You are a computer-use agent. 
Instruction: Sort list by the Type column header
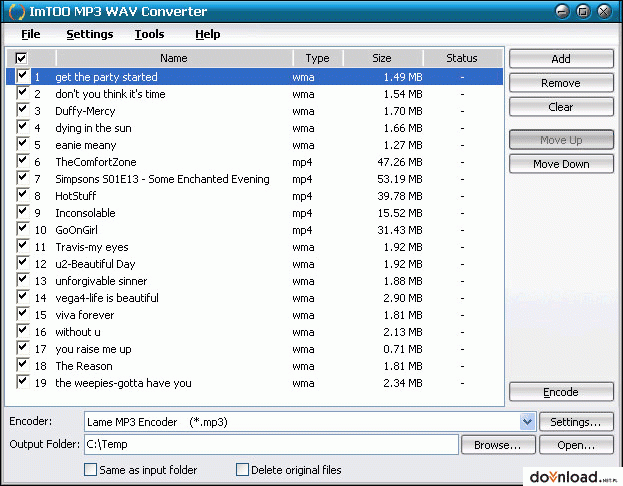click(x=317, y=58)
